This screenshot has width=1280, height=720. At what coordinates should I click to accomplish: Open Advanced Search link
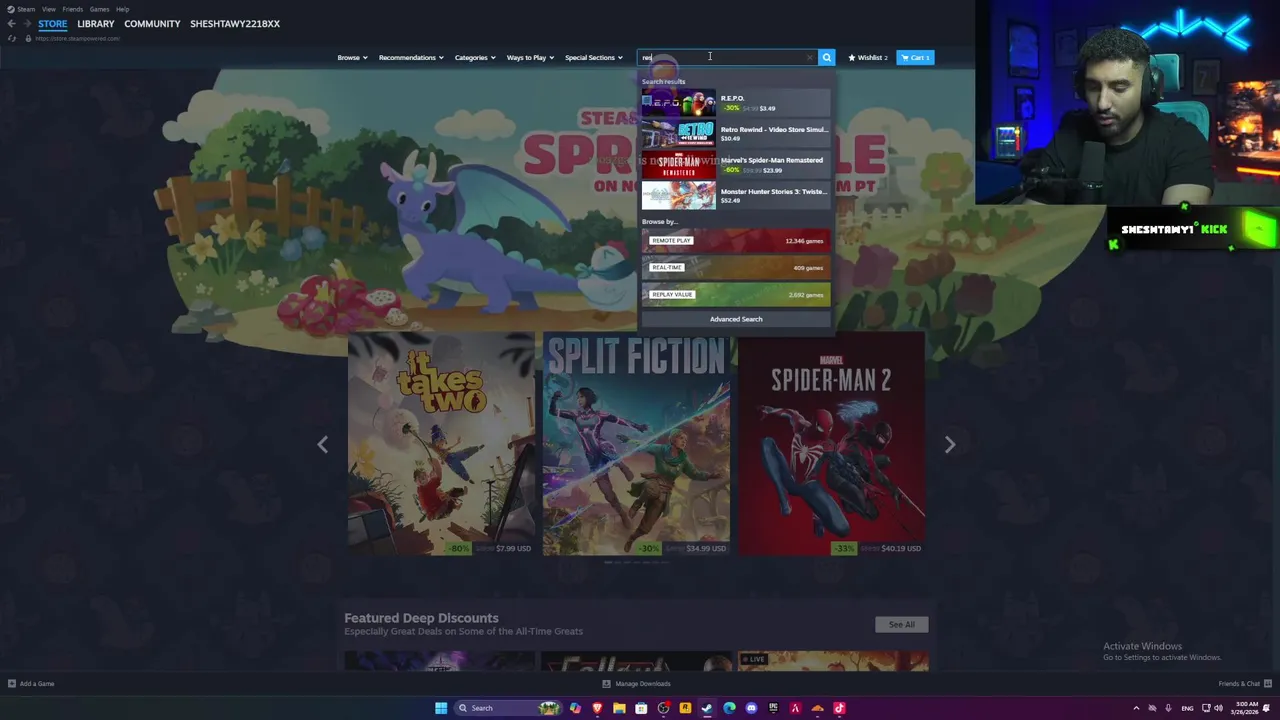[736, 319]
